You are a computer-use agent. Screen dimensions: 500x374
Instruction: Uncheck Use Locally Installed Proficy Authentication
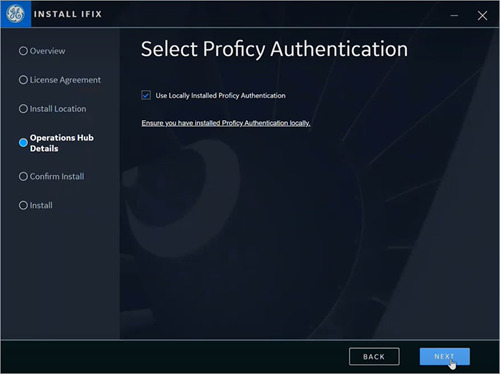[146, 95]
